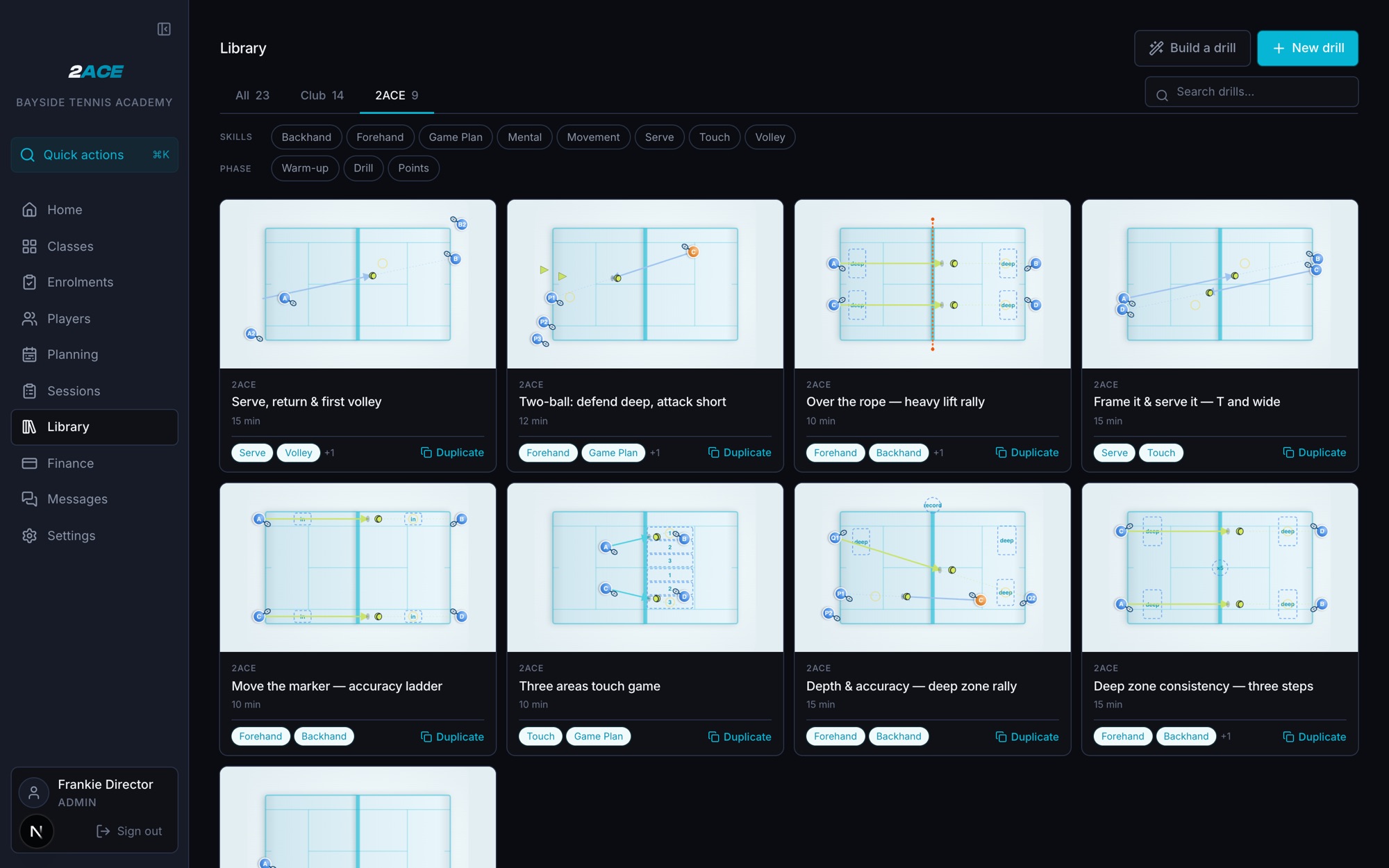Screen dimensions: 1389x868
Task: Toggle the Volley skill filter
Action: click(x=770, y=137)
